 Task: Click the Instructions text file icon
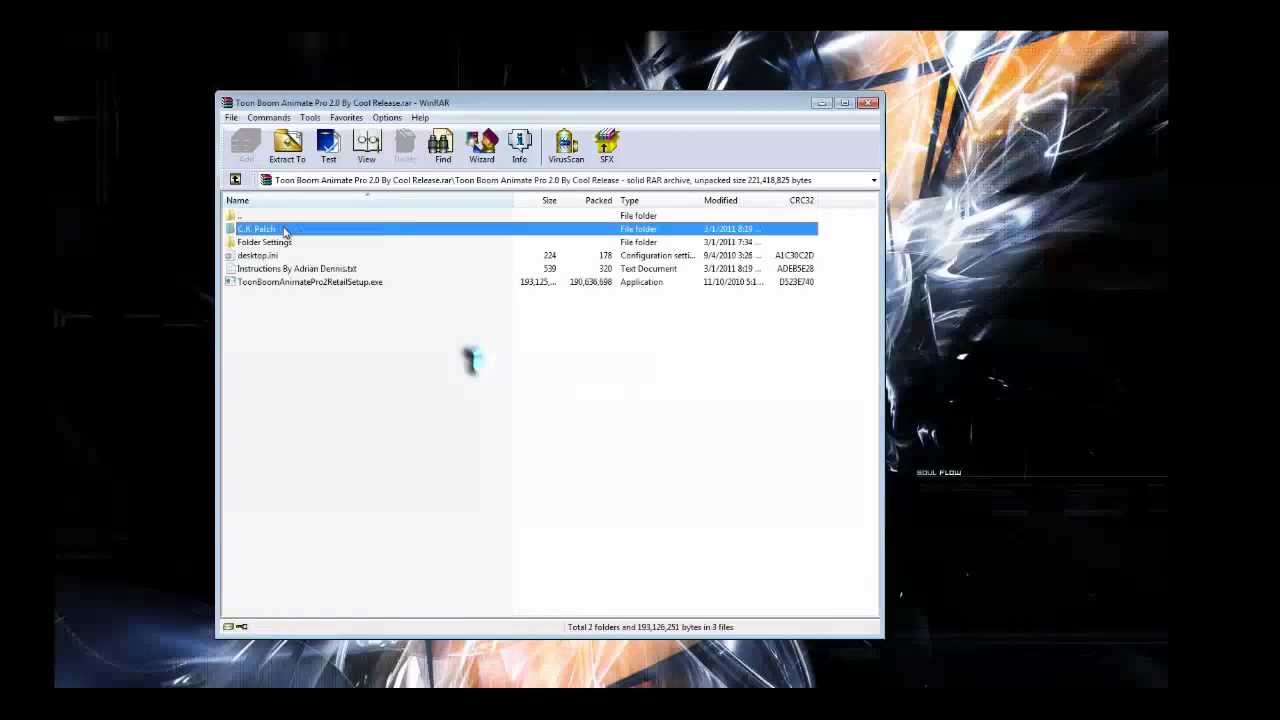(231, 268)
